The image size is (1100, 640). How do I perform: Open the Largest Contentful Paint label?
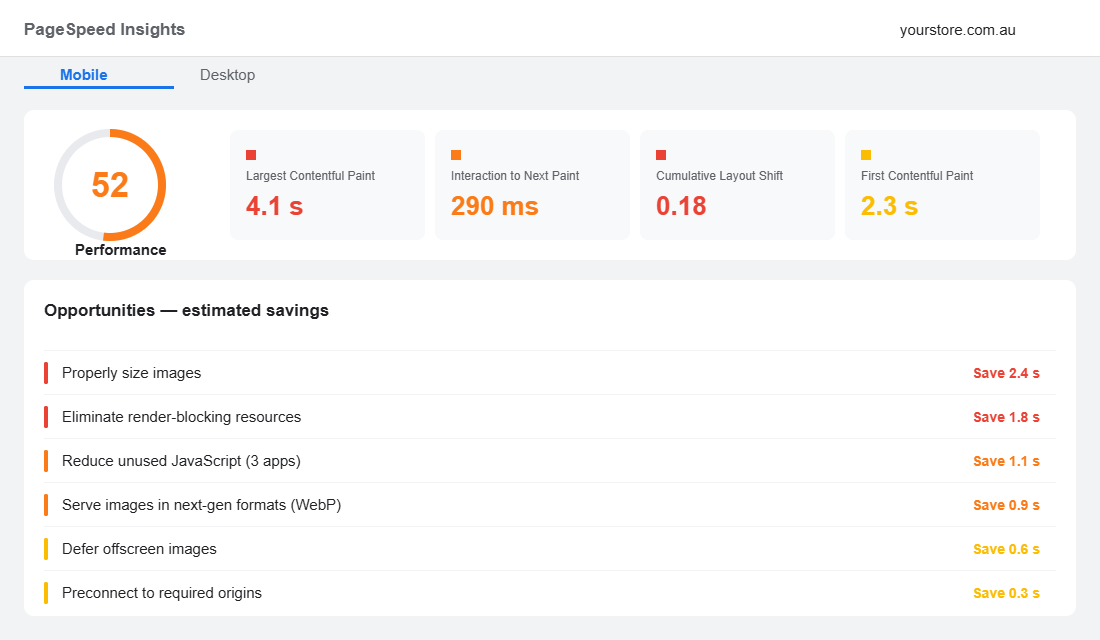[x=310, y=175]
